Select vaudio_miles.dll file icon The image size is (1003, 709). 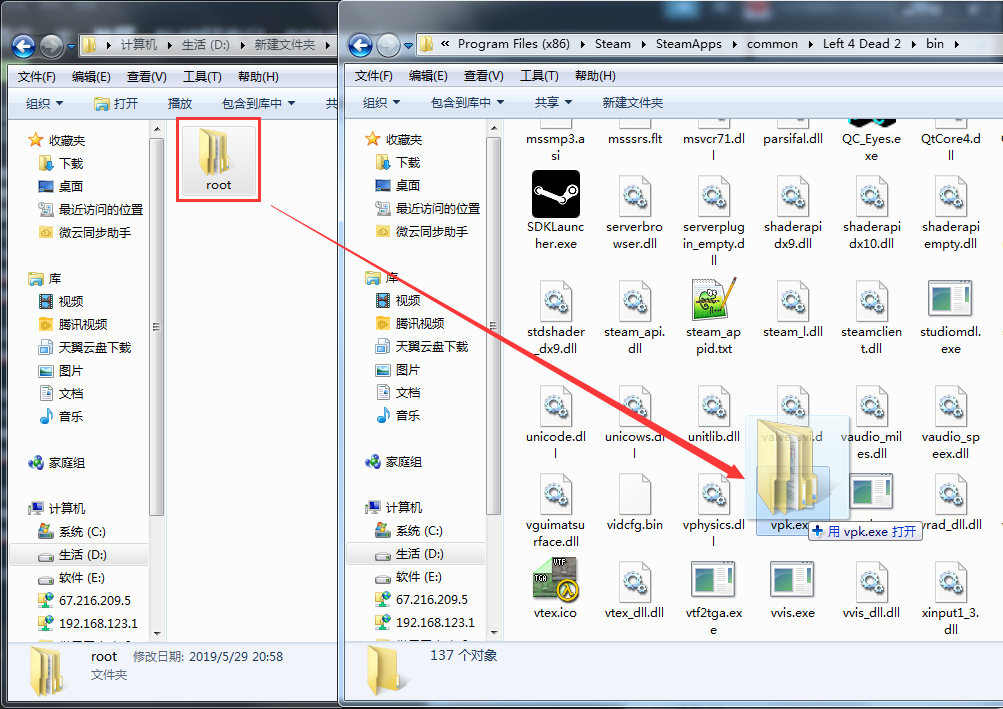point(871,405)
